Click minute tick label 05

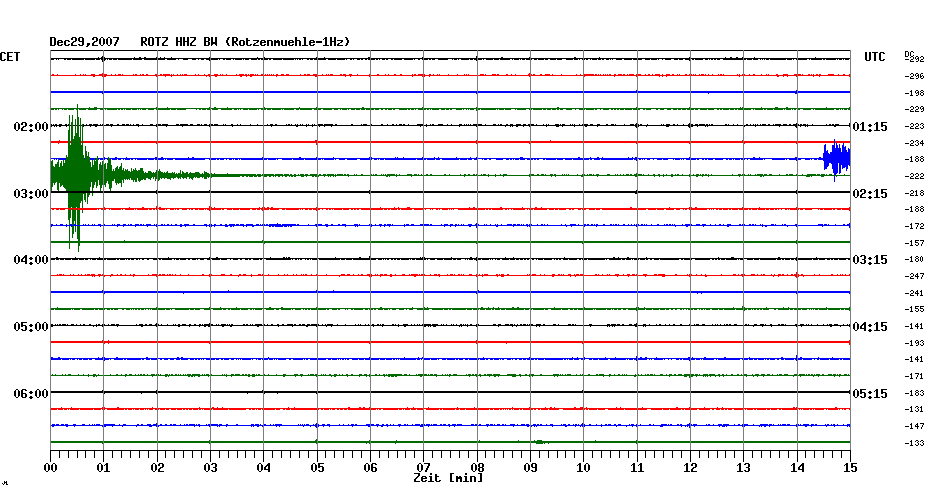(x=317, y=467)
